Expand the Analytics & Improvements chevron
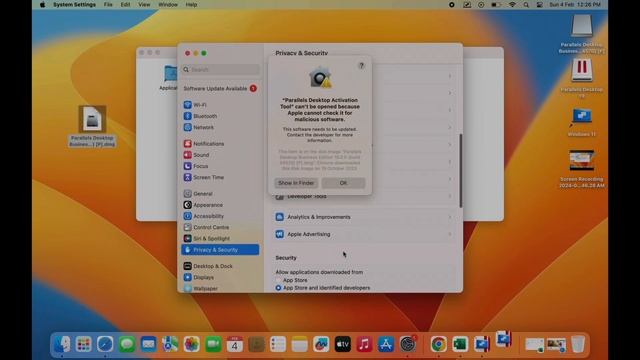This screenshot has width=640, height=360. coord(450,217)
